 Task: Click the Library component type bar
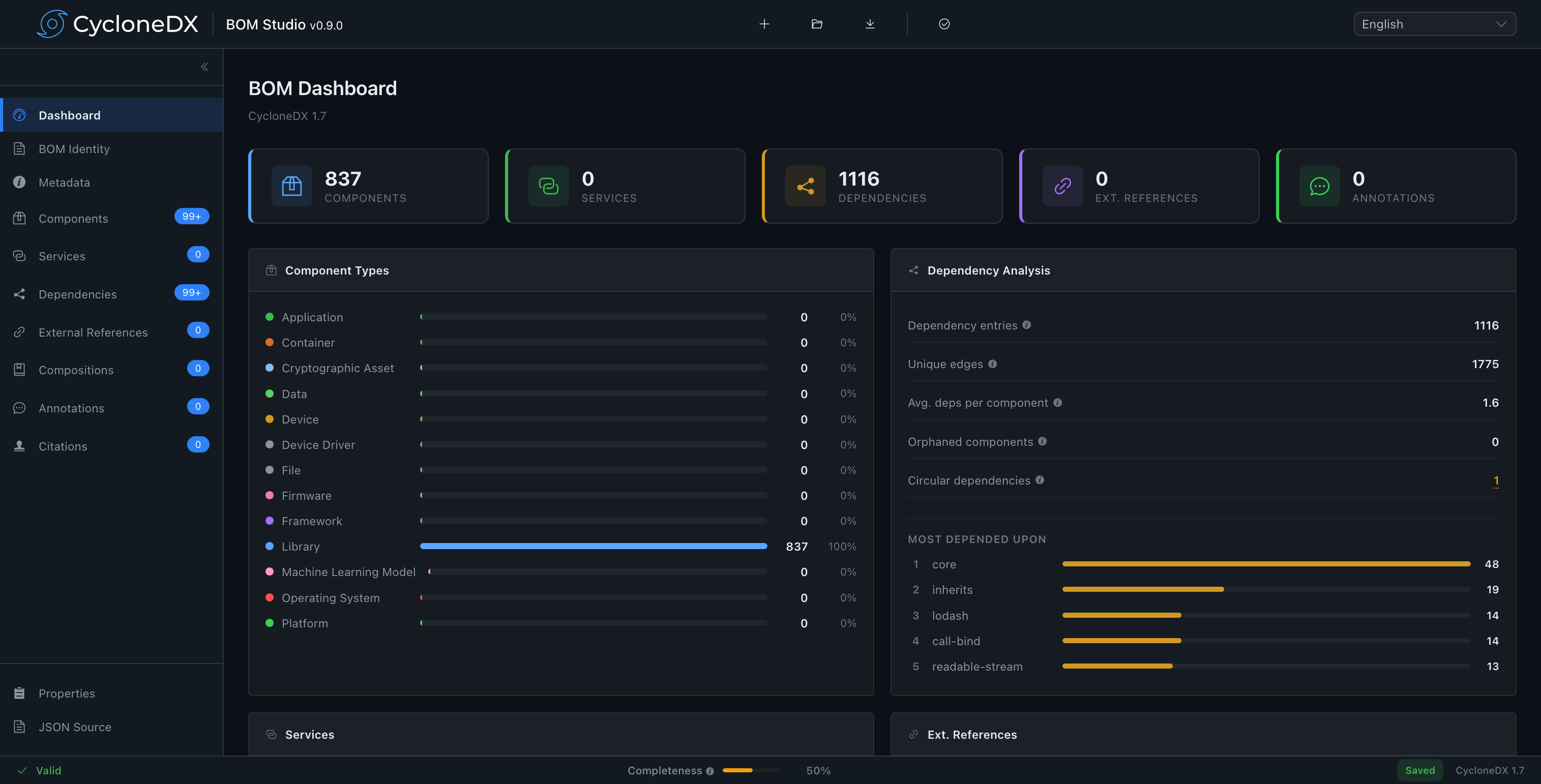(593, 546)
